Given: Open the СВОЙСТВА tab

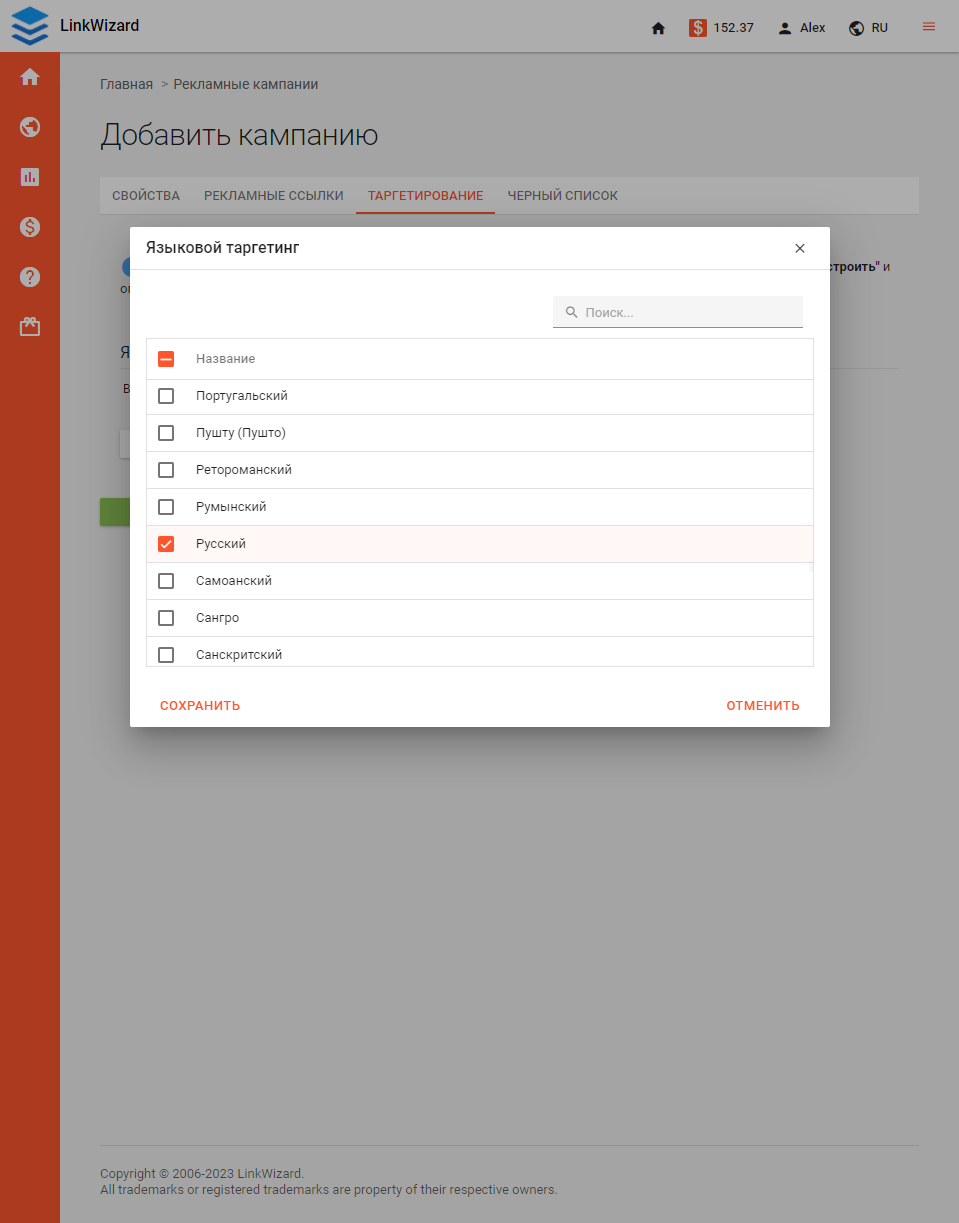Looking at the screenshot, I should 145,195.
